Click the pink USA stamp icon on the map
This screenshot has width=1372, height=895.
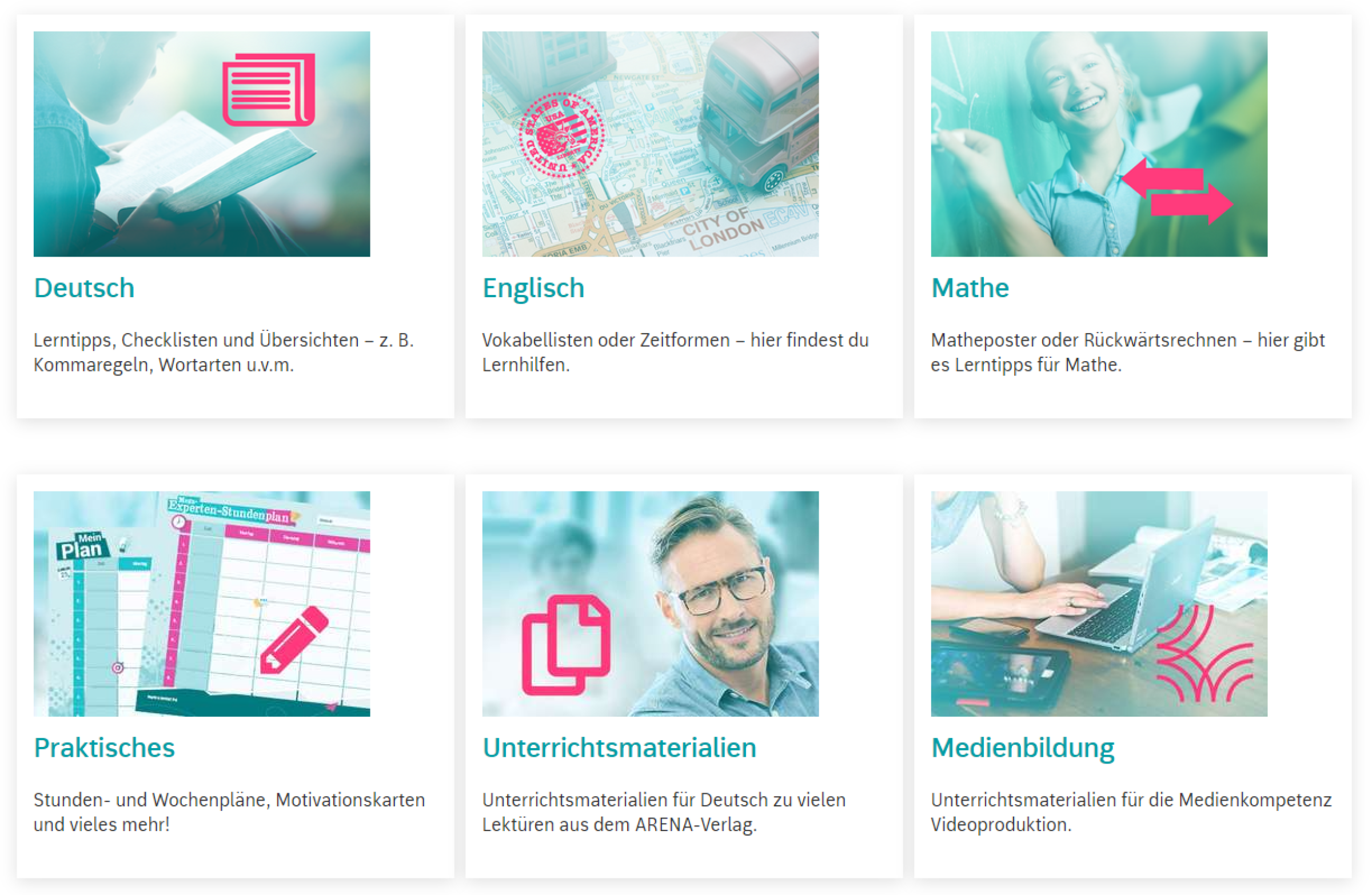point(561,135)
